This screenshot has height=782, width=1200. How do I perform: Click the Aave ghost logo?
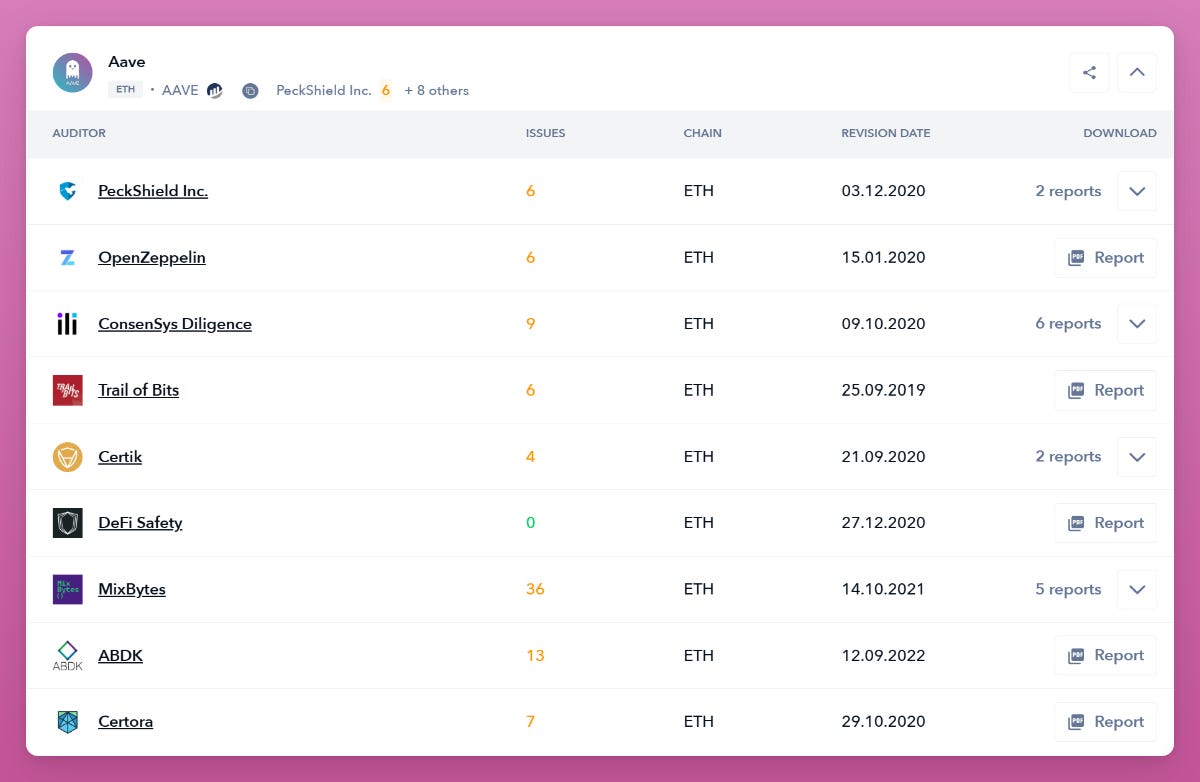(x=71, y=72)
